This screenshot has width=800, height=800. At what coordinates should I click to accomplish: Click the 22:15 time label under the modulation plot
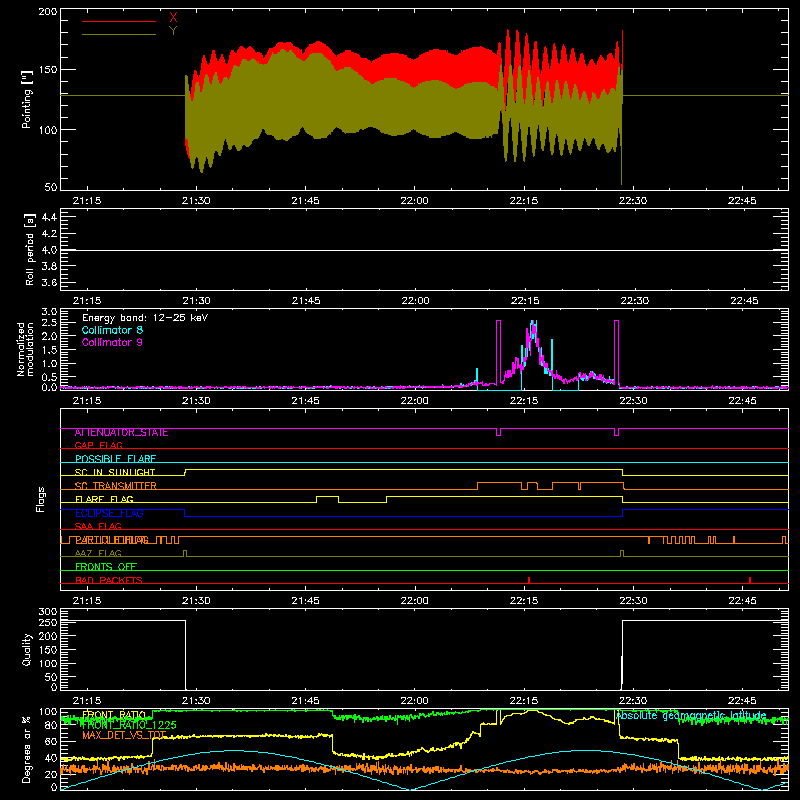click(524, 401)
